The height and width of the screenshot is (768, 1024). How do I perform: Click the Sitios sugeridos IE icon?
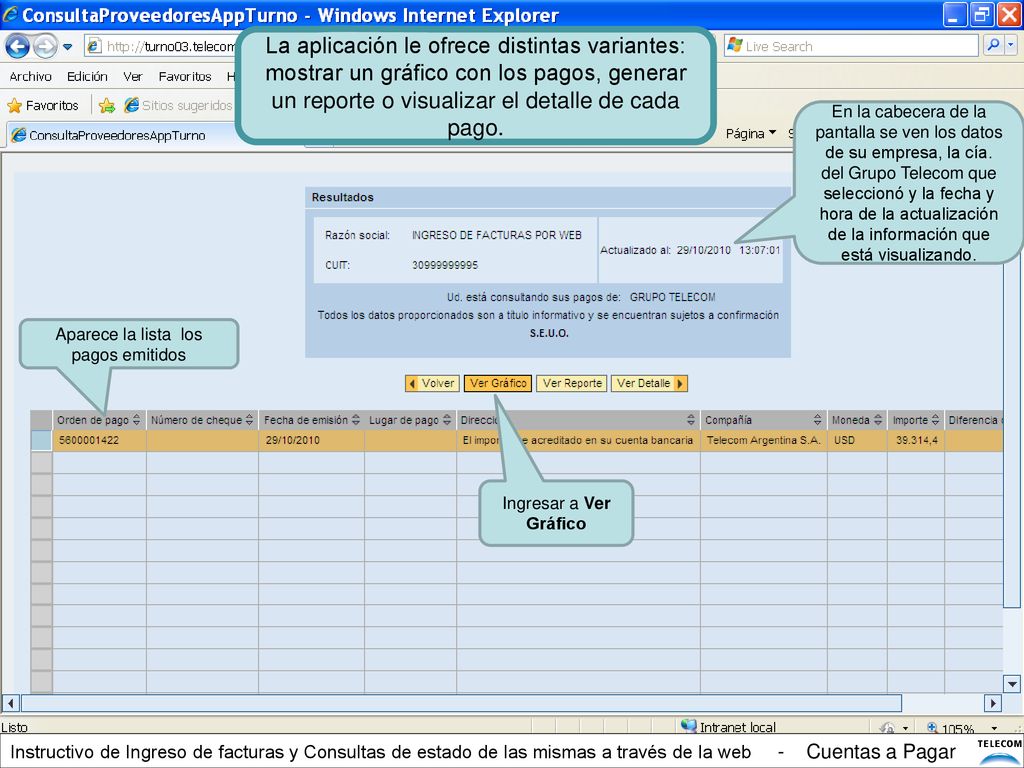(131, 105)
